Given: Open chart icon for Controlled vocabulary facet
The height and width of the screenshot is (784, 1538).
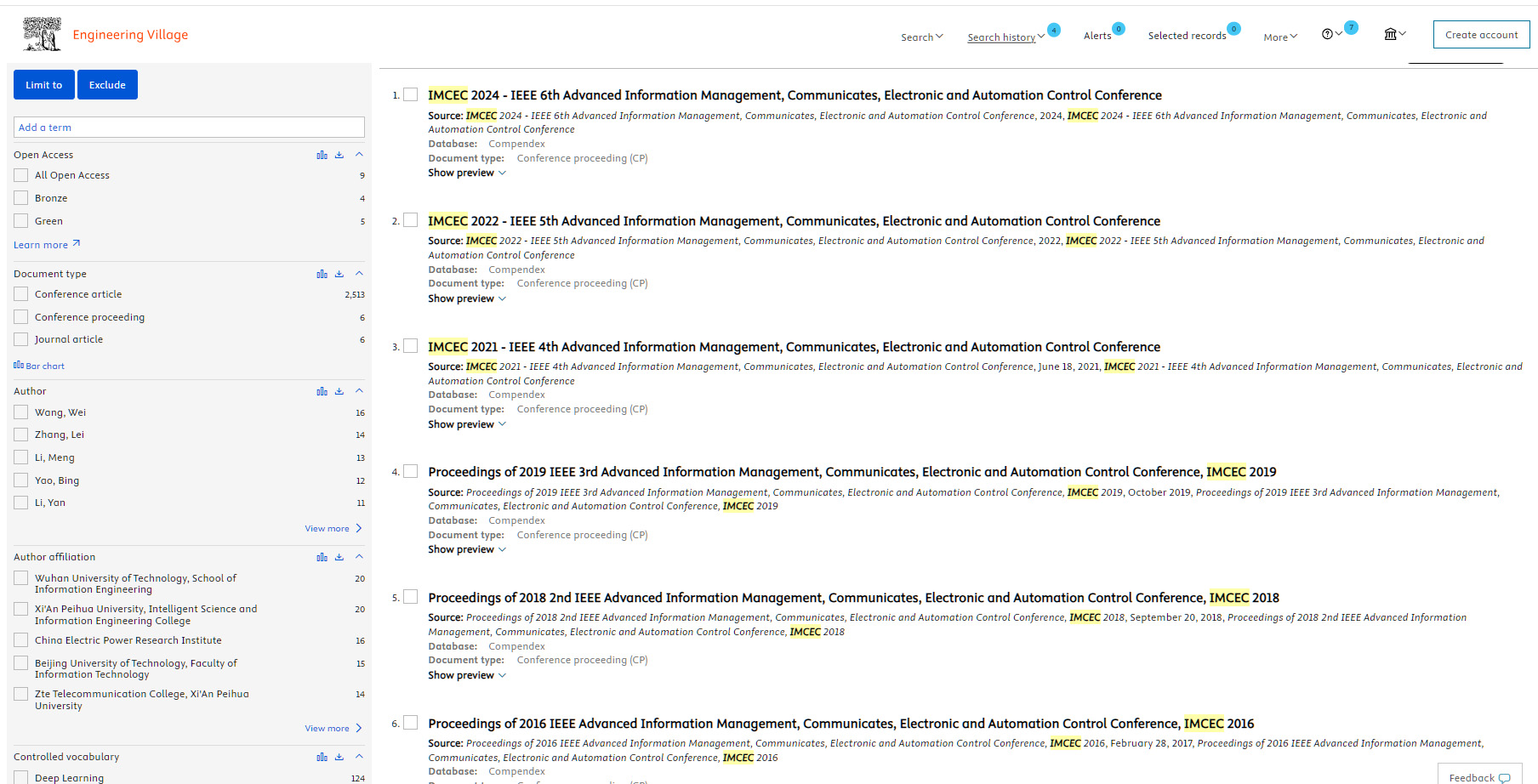Looking at the screenshot, I should [x=322, y=757].
